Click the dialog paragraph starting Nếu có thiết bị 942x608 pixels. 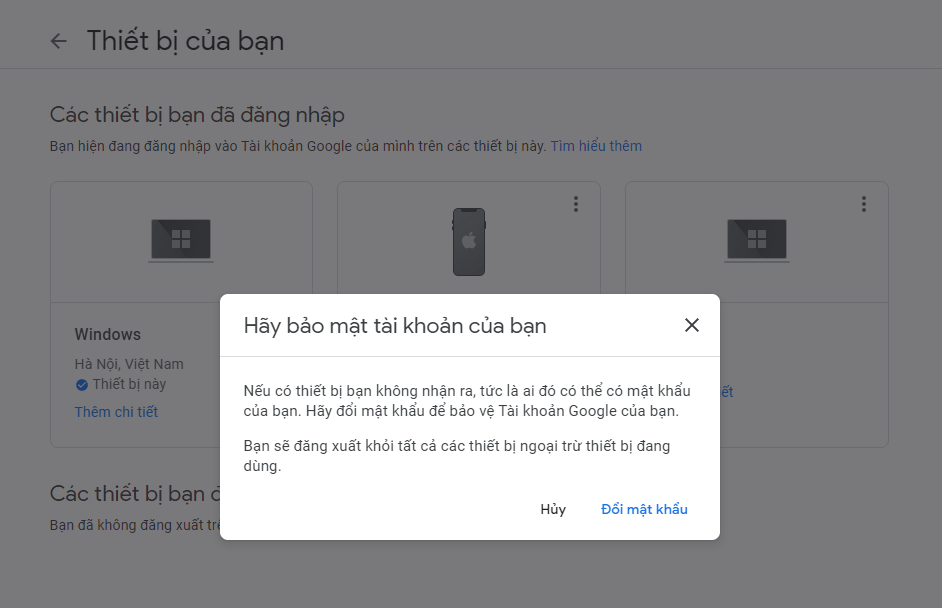point(467,401)
